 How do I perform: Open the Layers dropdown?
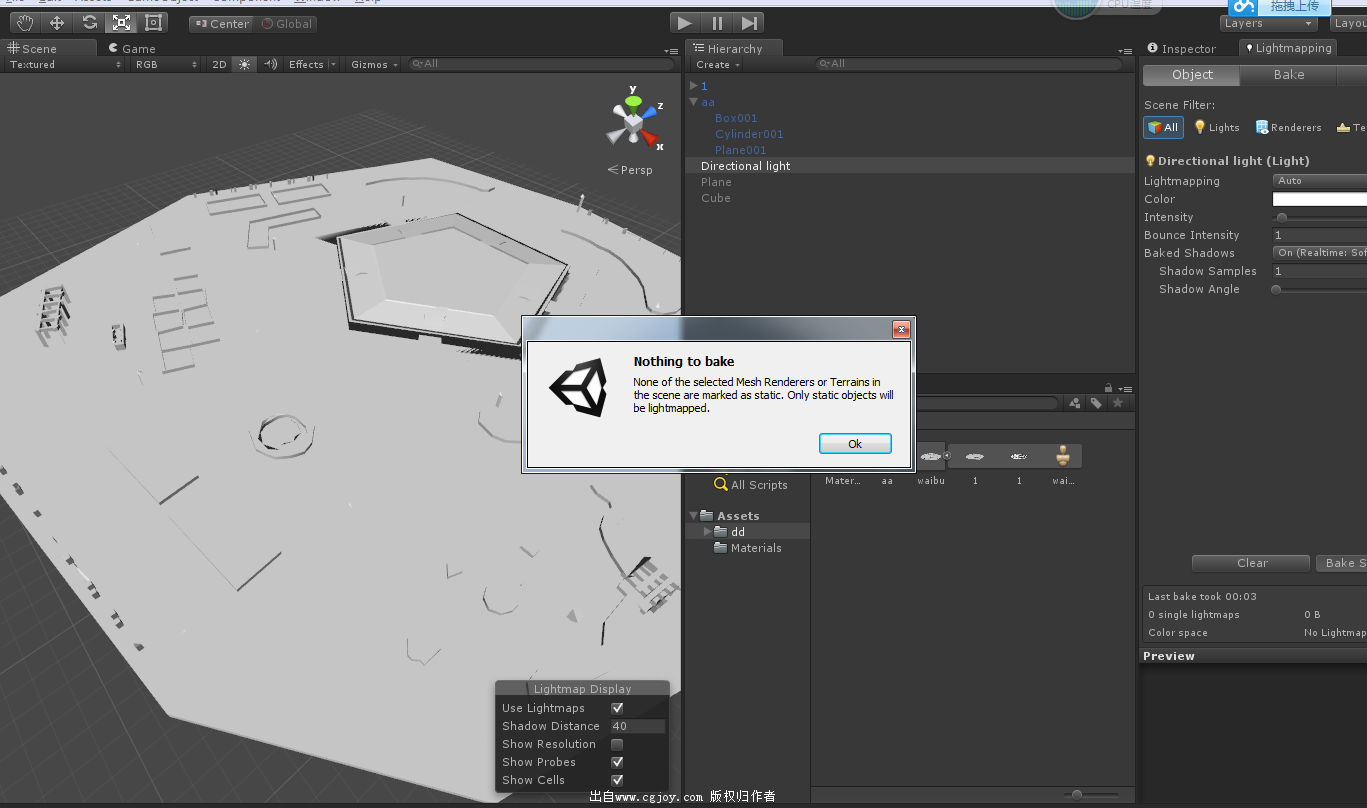(x=1268, y=23)
